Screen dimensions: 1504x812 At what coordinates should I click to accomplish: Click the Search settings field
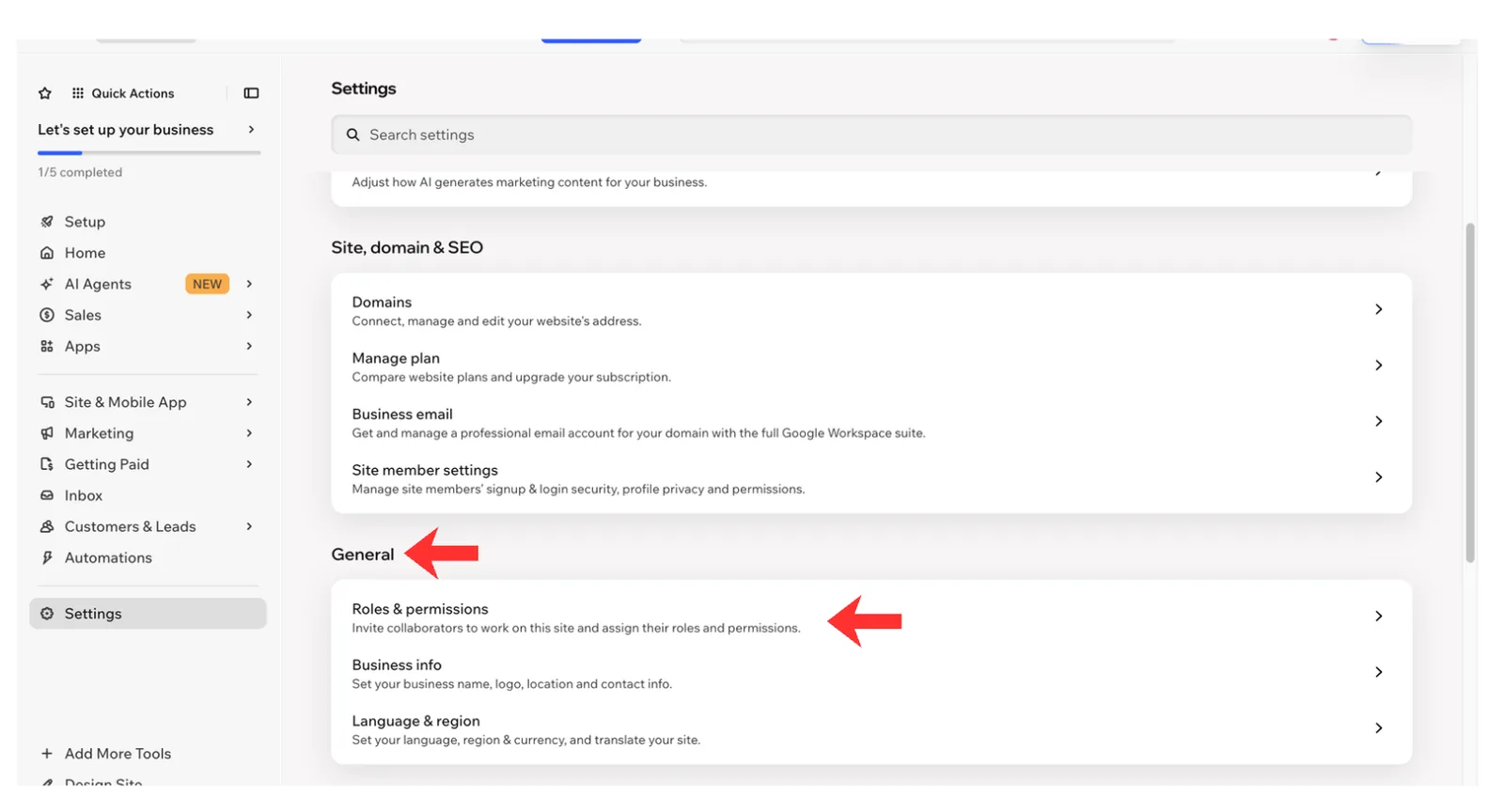870,135
